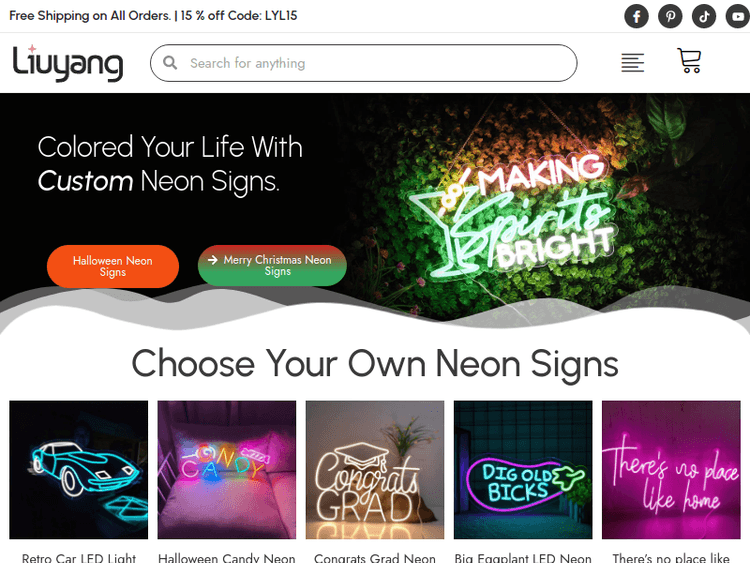
Task: Open 'There's no place like home' image
Action: coord(671,470)
